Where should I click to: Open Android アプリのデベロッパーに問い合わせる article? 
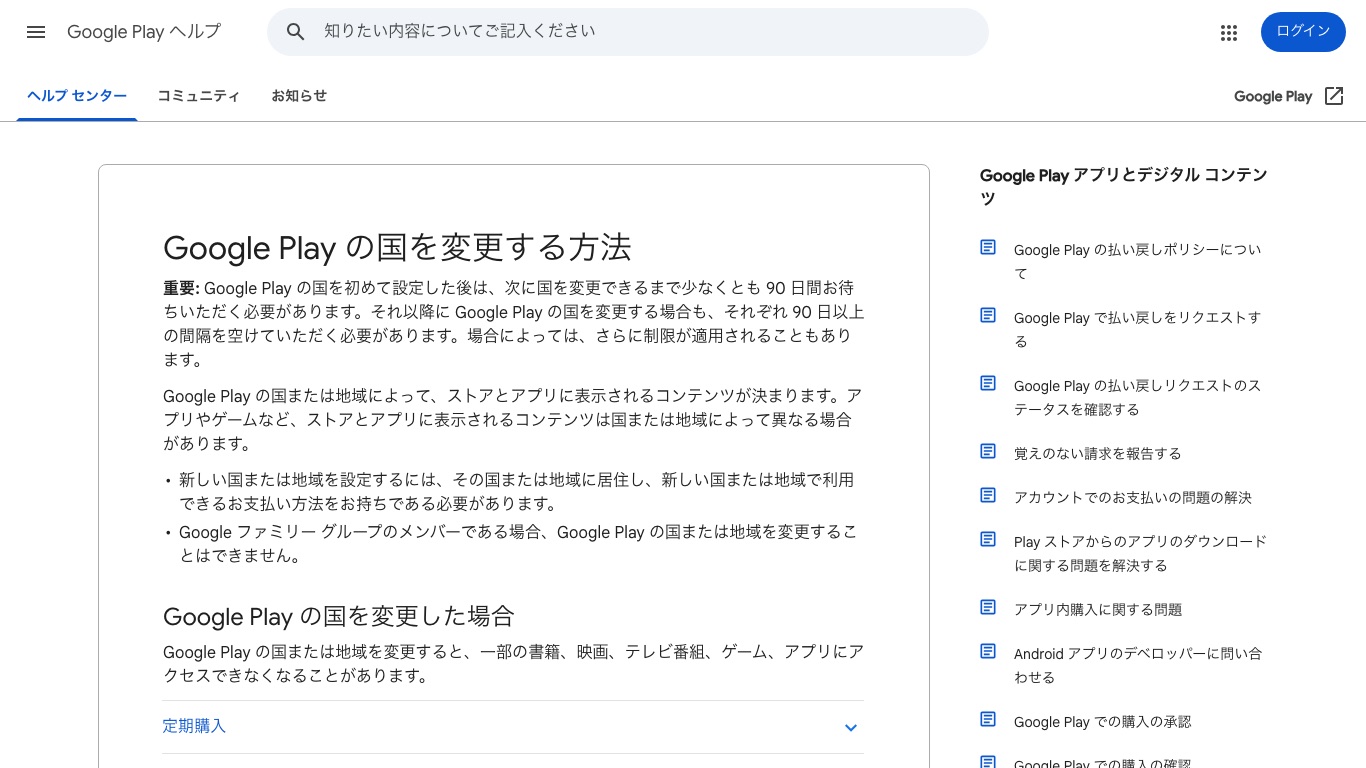coord(1138,666)
